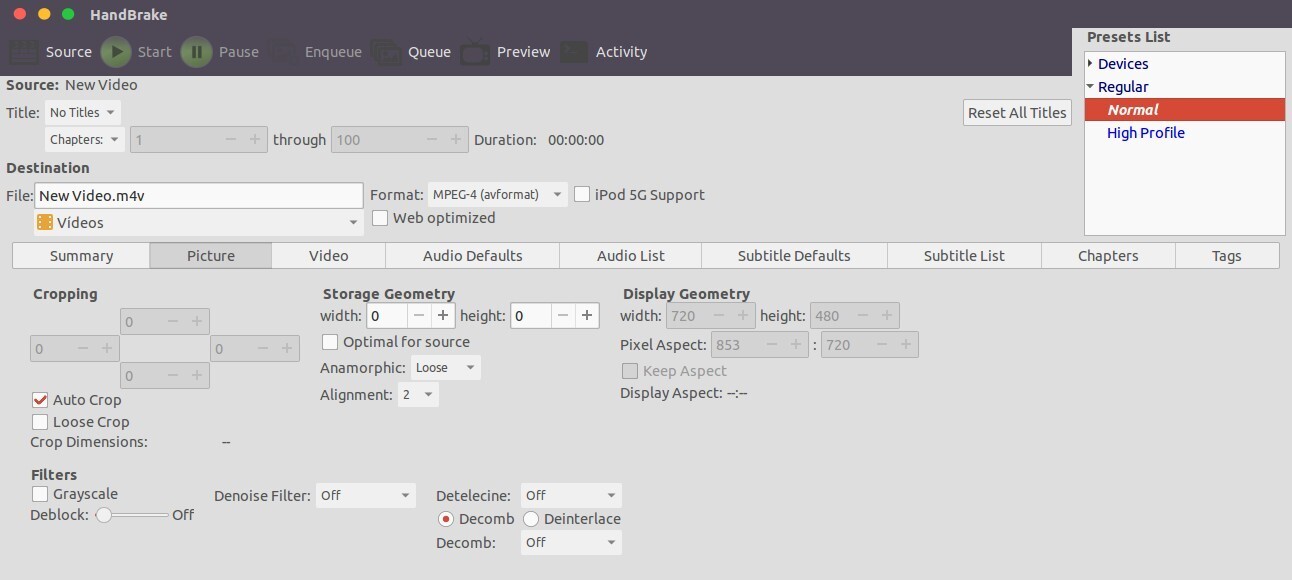This screenshot has height=580, width=1292.
Task: Open the Preview television icon
Action: (x=475, y=52)
